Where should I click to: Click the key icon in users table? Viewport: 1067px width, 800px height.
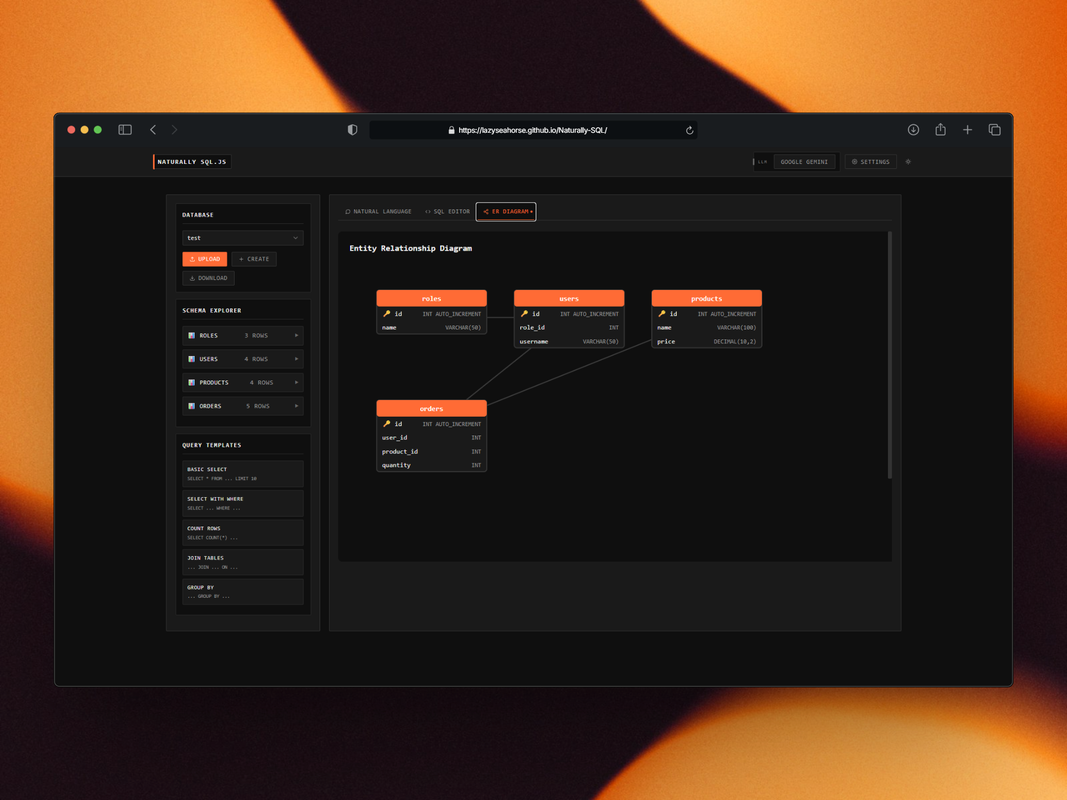(x=524, y=314)
